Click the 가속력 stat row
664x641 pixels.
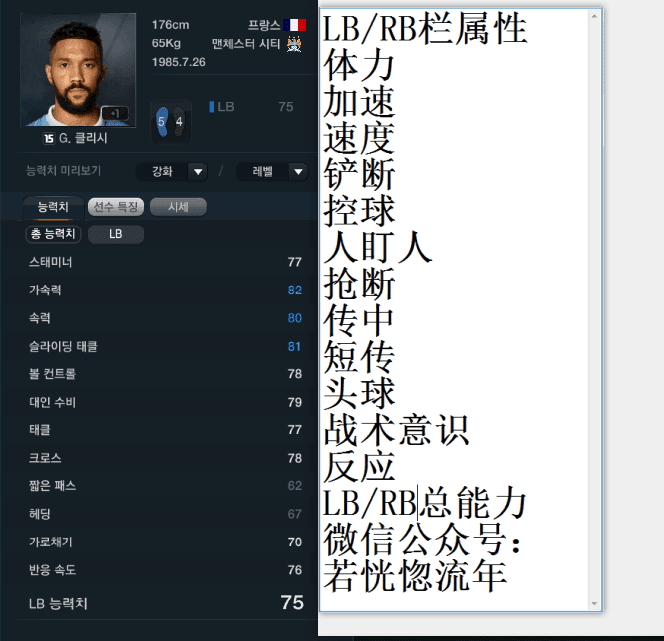point(165,290)
